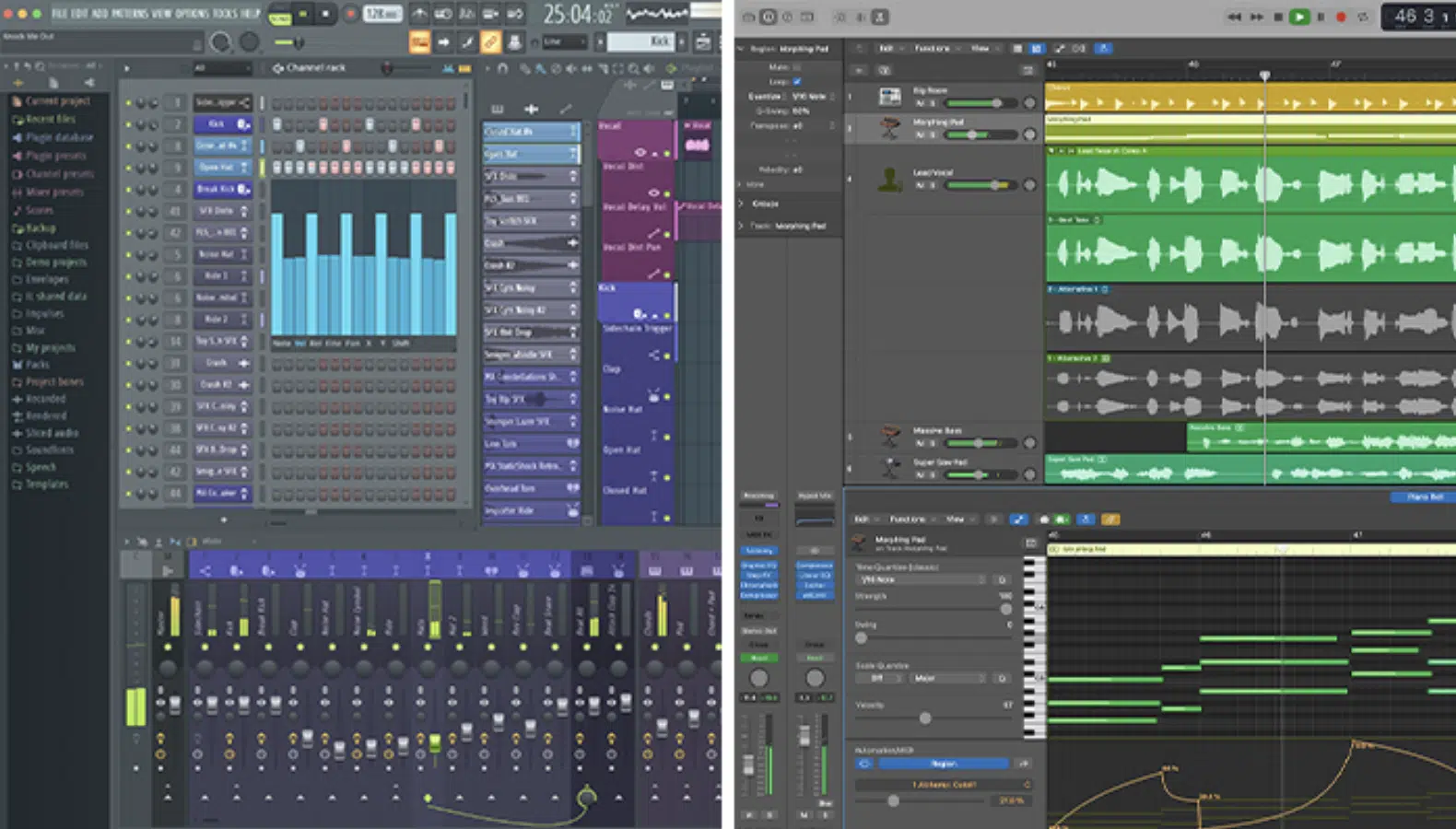The image size is (1456, 829).
Task: Click the FL Studio tempo tapper metronome icon
Action: [418, 14]
